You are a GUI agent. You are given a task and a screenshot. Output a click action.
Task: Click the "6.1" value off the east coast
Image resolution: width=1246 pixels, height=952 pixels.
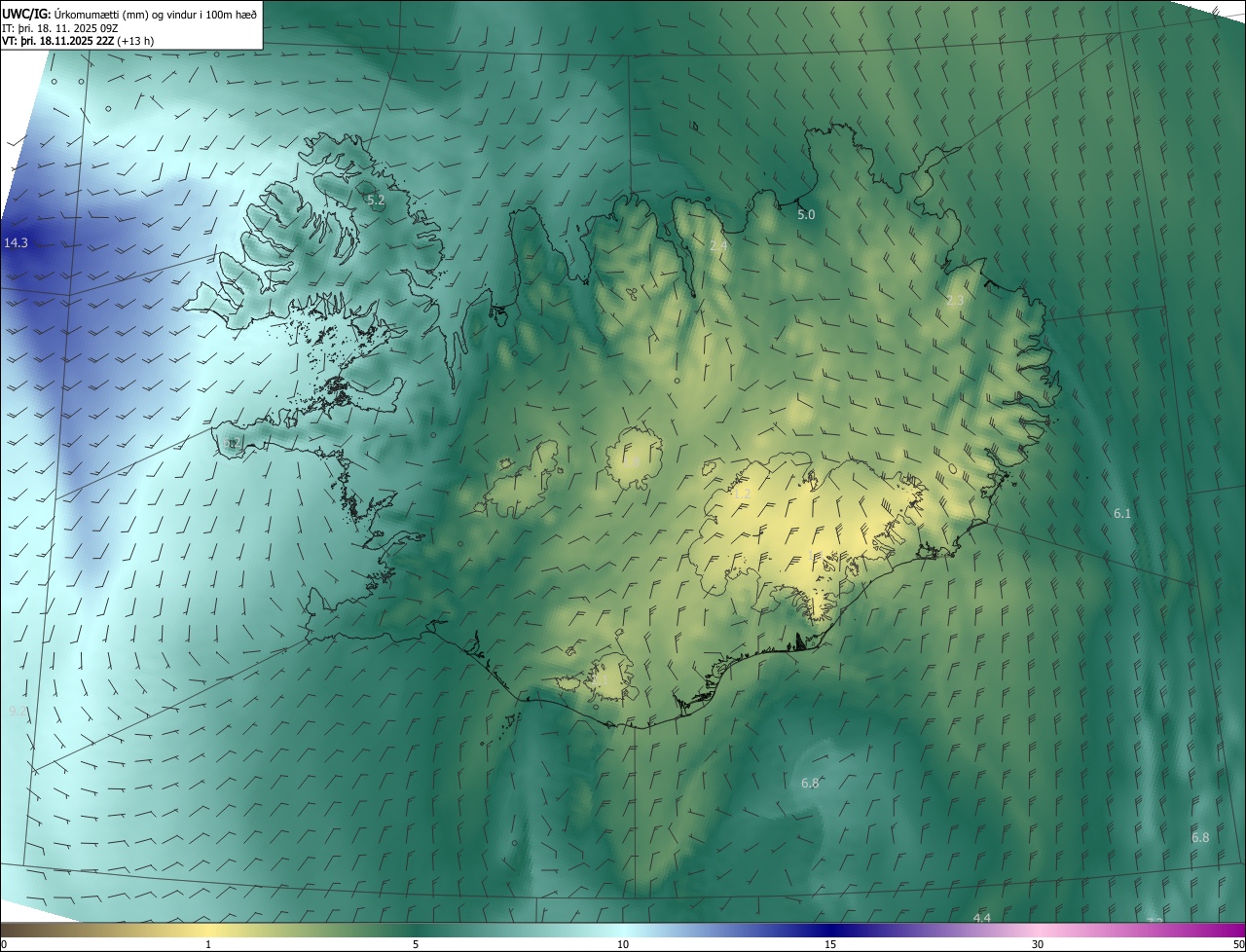point(1122,513)
